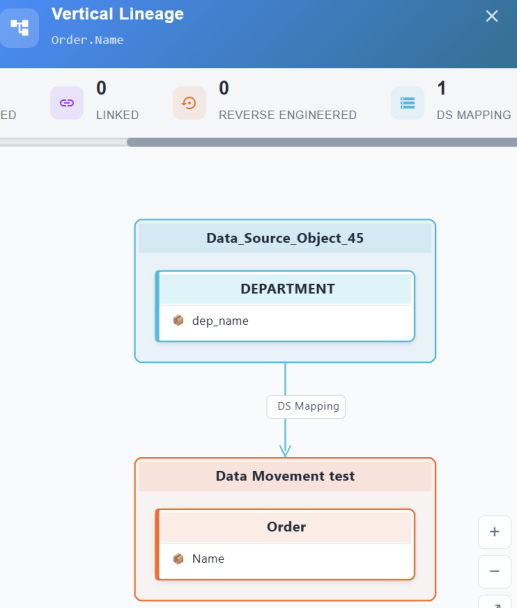Select the Data_Source_Object_45 node header
517x608 pixels.
coord(285,238)
